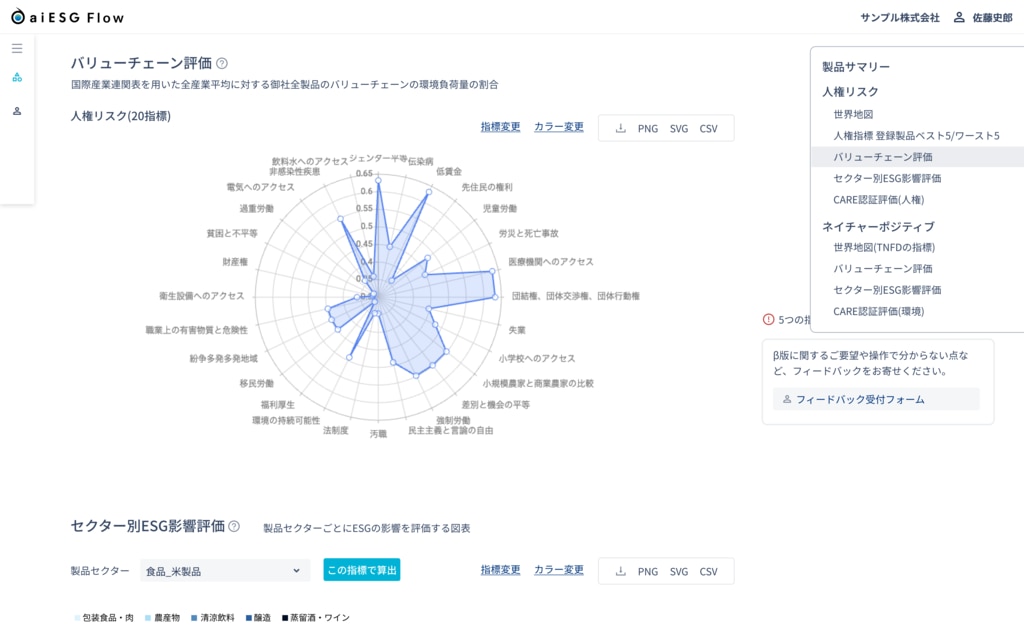Image resolution: width=1024 pixels, height=640 pixels.
Task: Export the radar chart as SVG
Action: pos(679,128)
